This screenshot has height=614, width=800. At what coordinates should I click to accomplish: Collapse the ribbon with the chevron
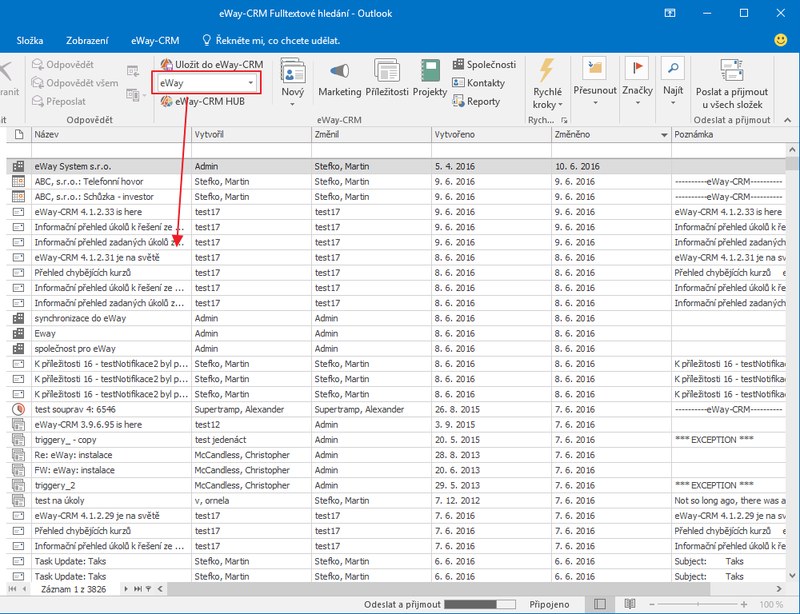[787, 120]
